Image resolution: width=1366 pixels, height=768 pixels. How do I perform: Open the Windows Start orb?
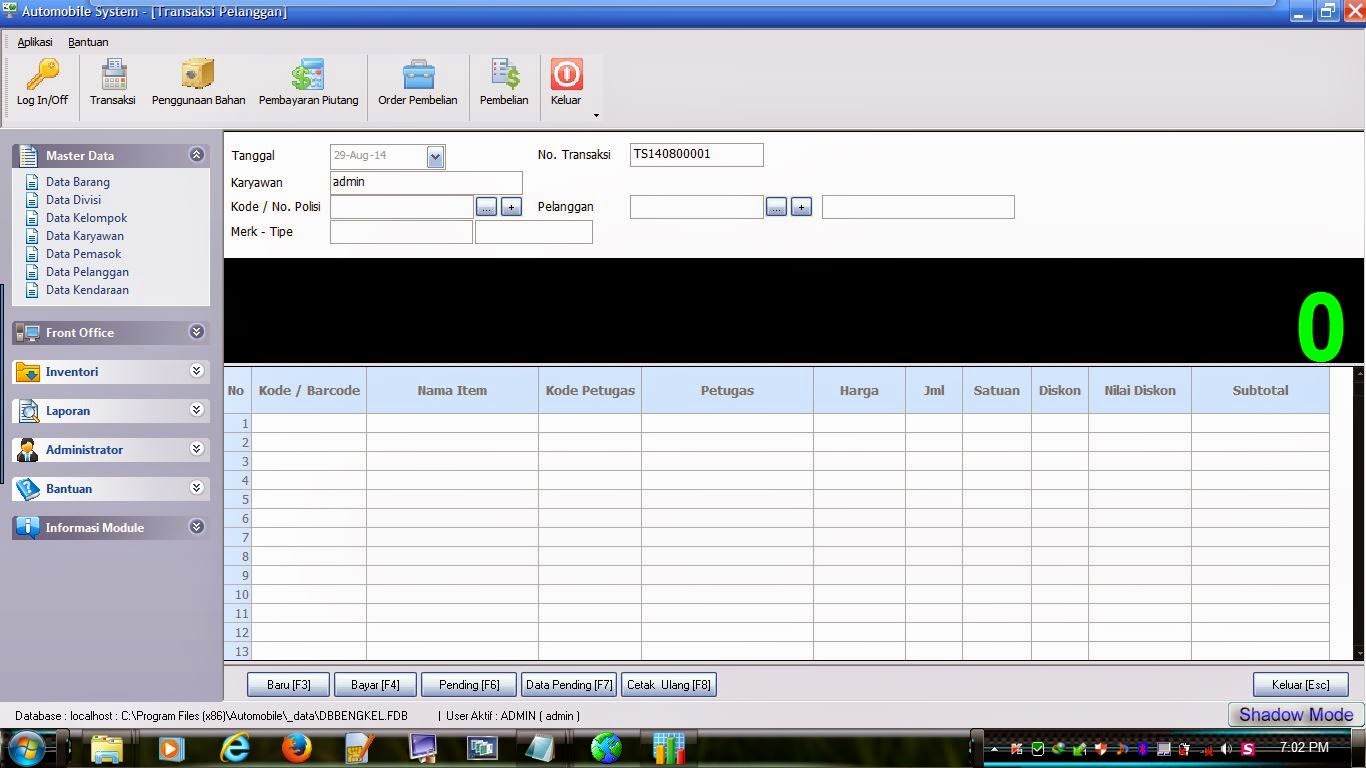[x=27, y=748]
